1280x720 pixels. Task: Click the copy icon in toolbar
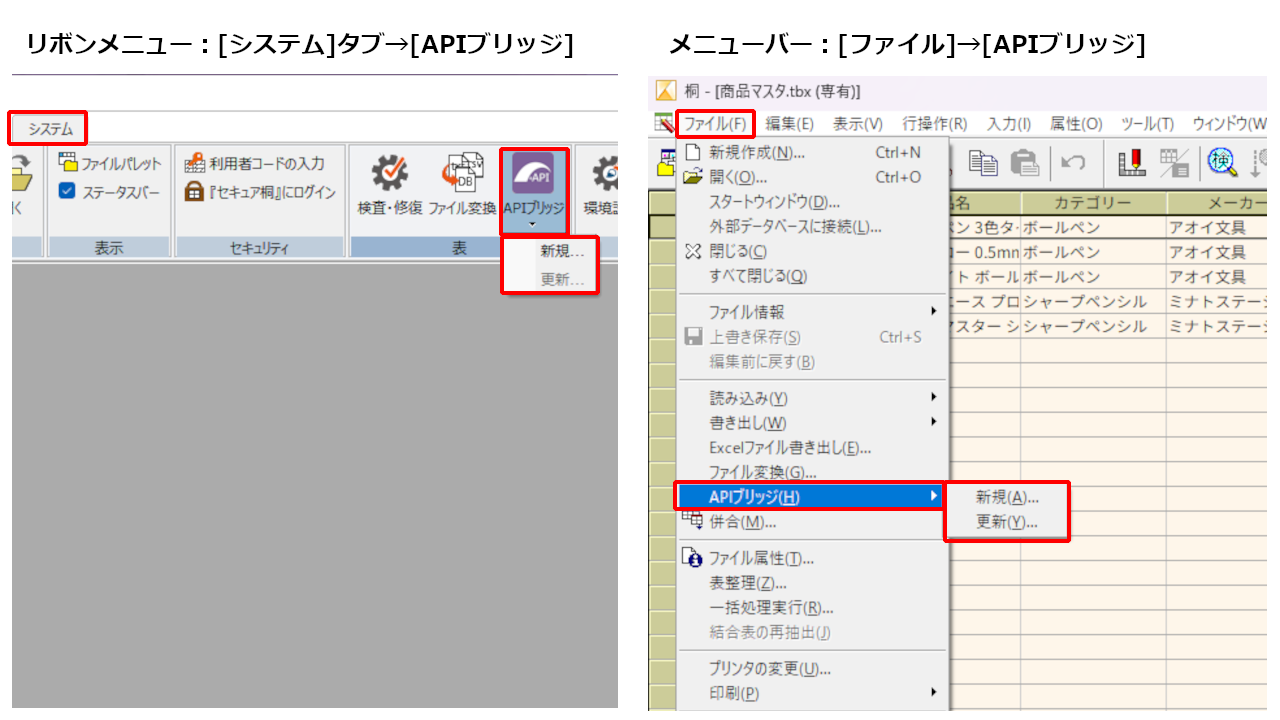coord(984,163)
